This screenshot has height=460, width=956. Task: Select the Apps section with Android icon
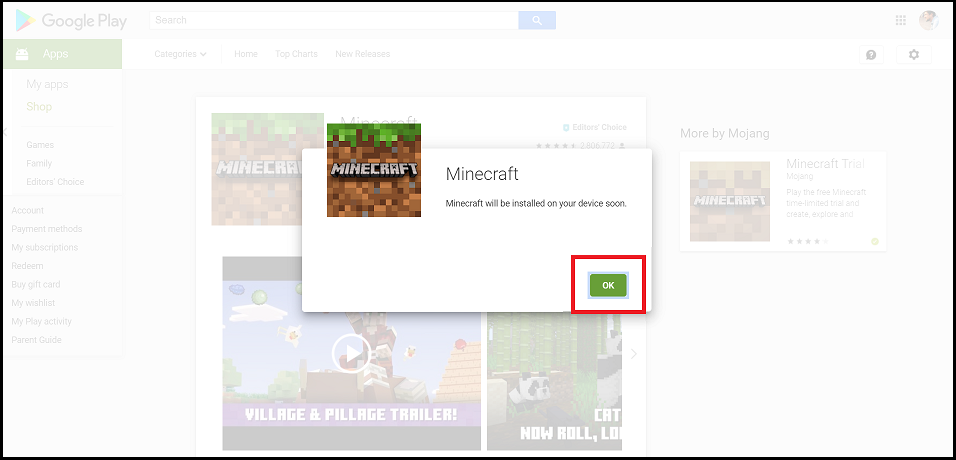click(62, 54)
